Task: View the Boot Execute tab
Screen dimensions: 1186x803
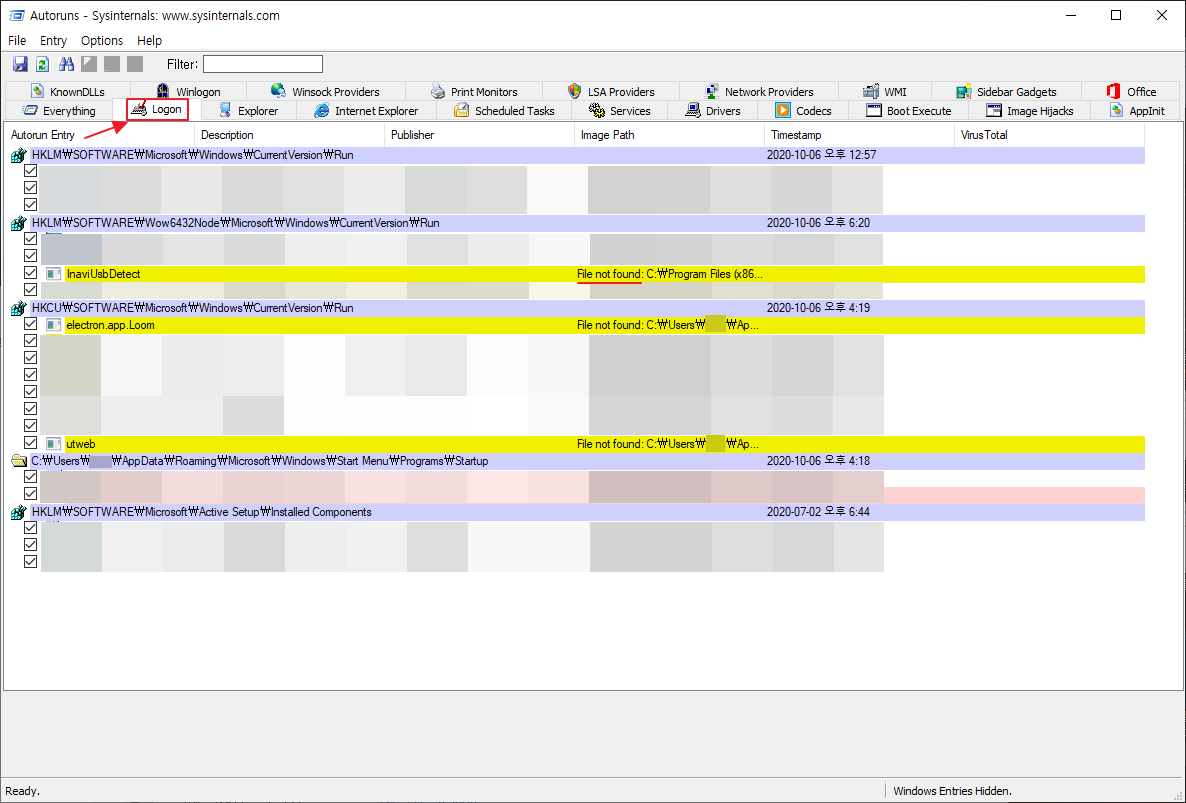Action: click(908, 110)
